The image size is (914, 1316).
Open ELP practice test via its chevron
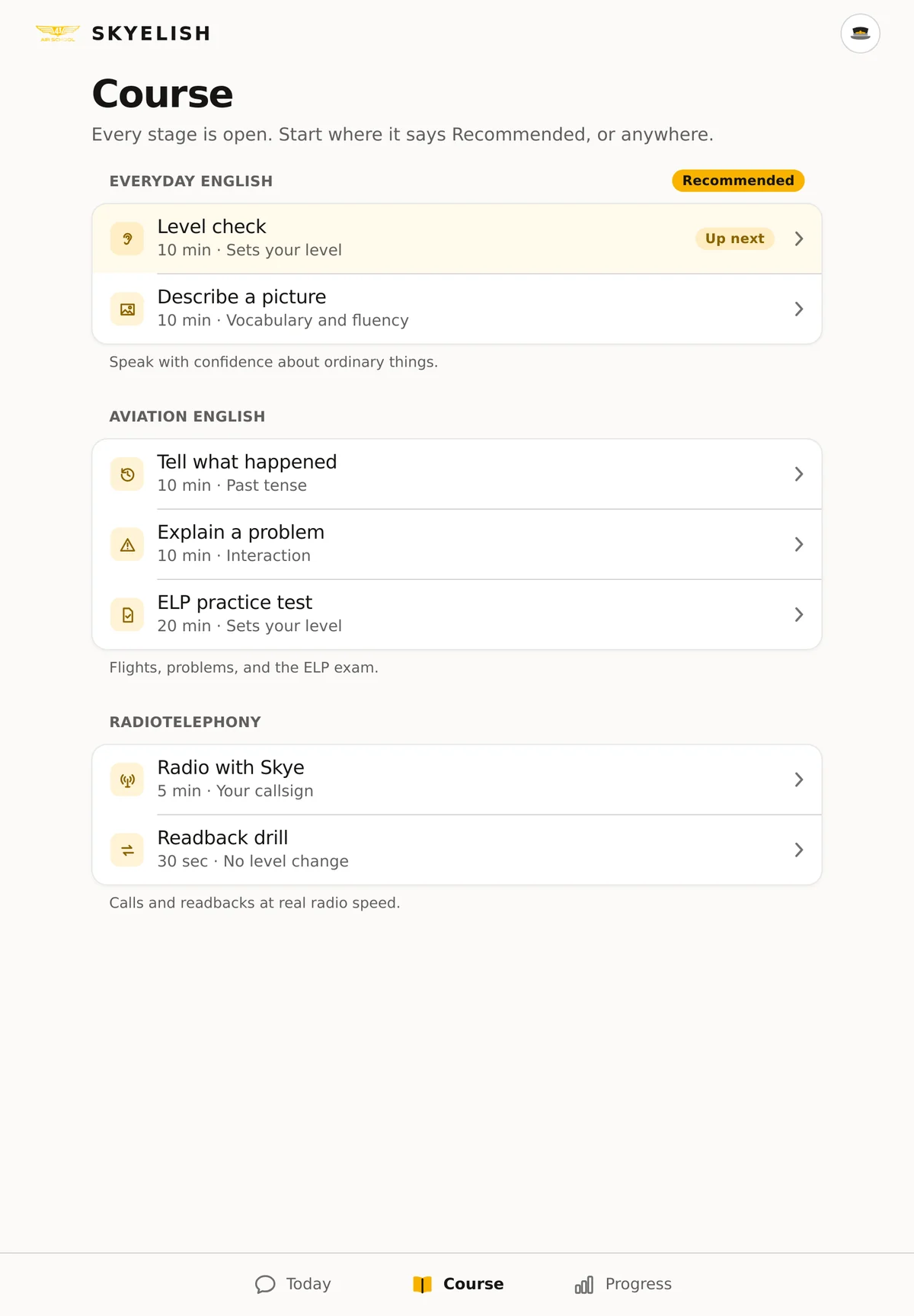point(798,614)
